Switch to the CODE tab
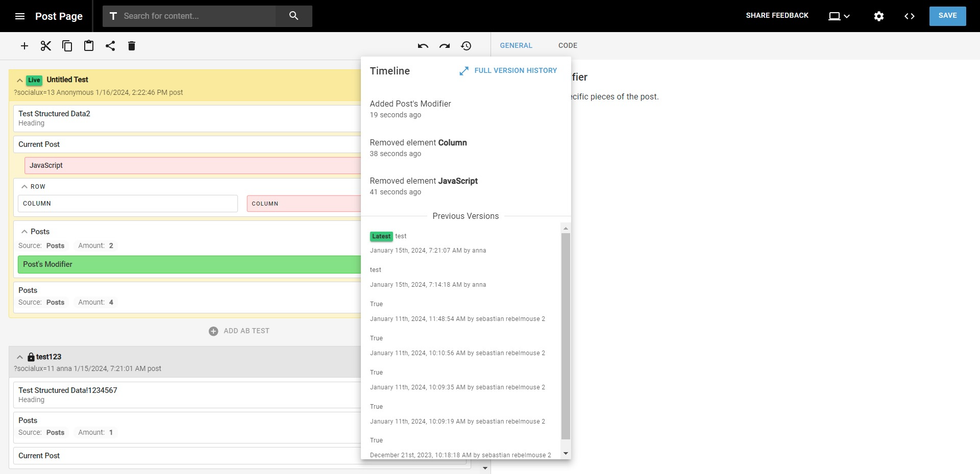This screenshot has height=474, width=980. click(567, 46)
